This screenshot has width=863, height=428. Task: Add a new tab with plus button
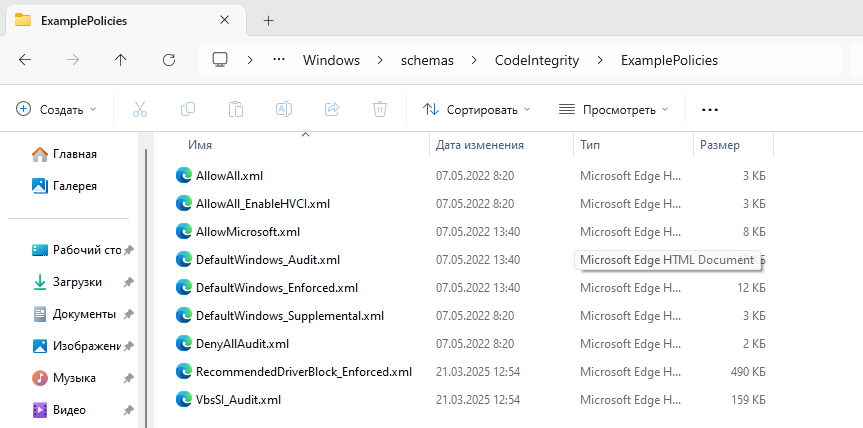(268, 20)
